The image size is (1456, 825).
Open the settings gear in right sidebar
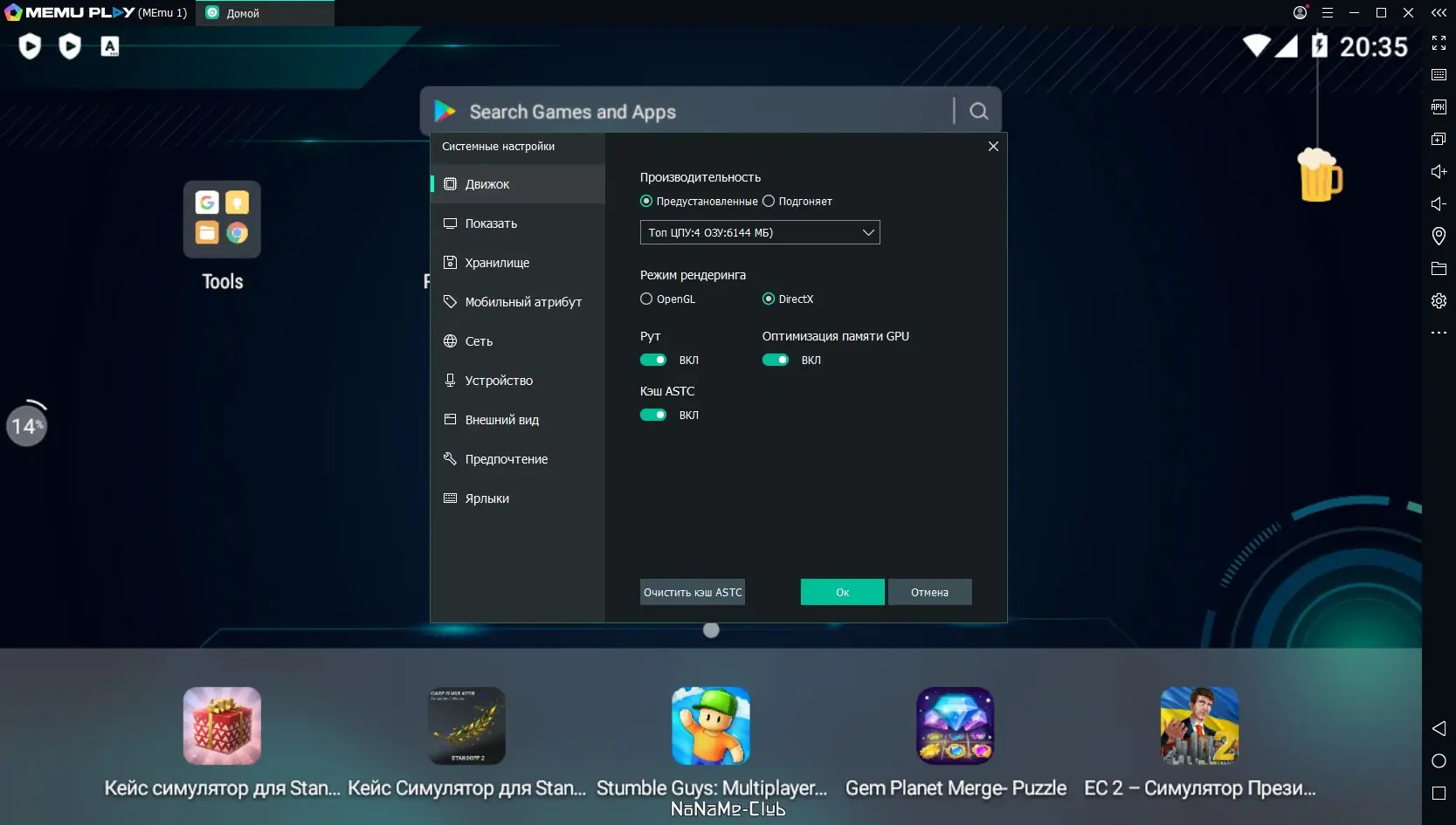[x=1439, y=301]
